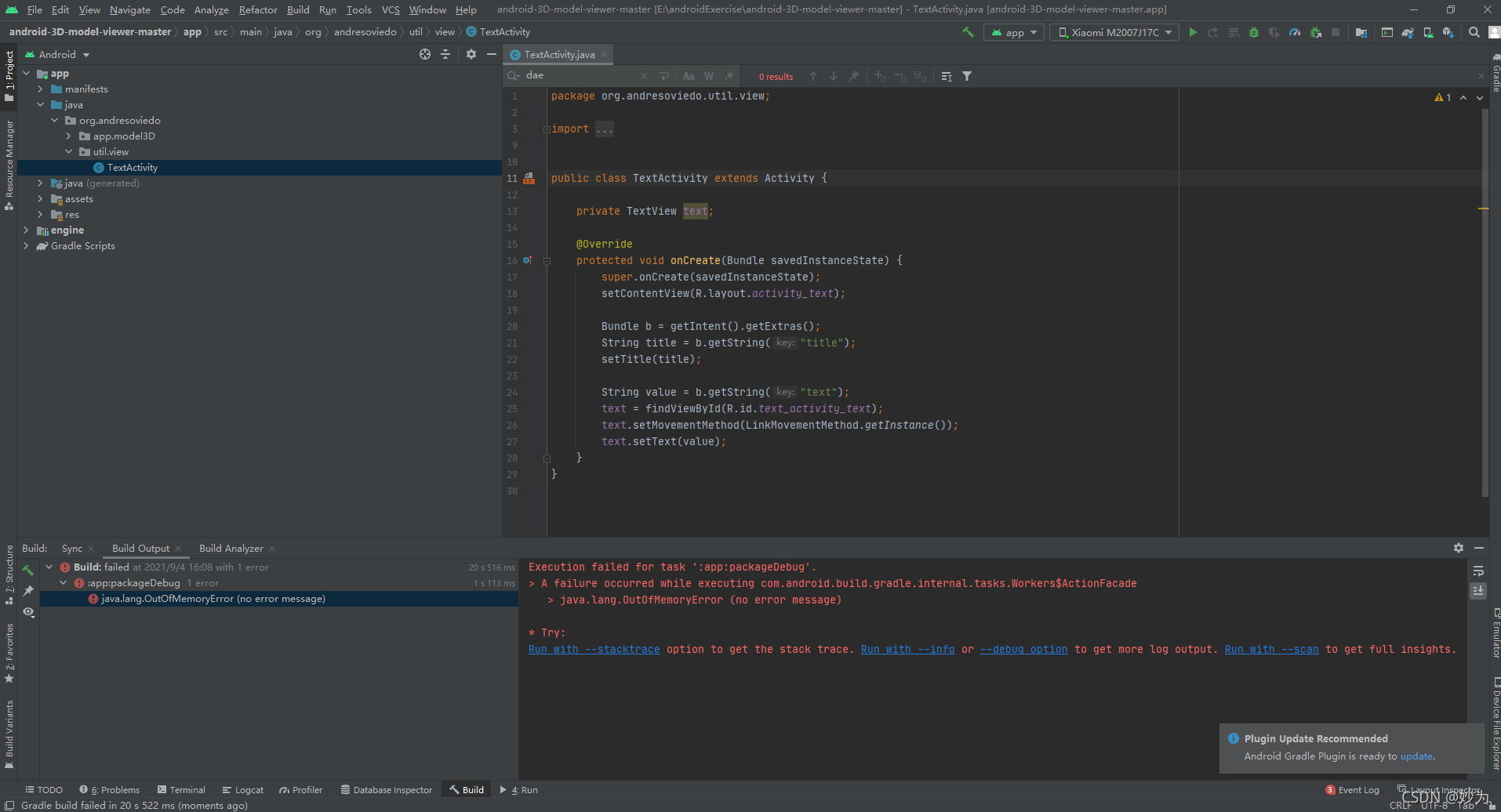Image resolution: width=1501 pixels, height=812 pixels.
Task: Click the filter search results funnel icon
Action: point(967,76)
